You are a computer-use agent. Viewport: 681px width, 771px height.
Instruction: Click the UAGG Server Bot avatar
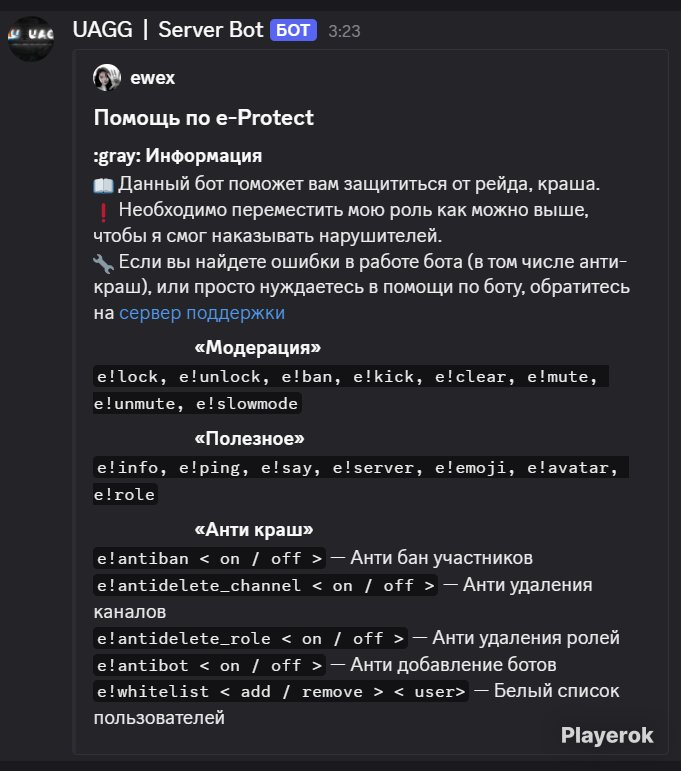pyautogui.click(x=30, y=38)
